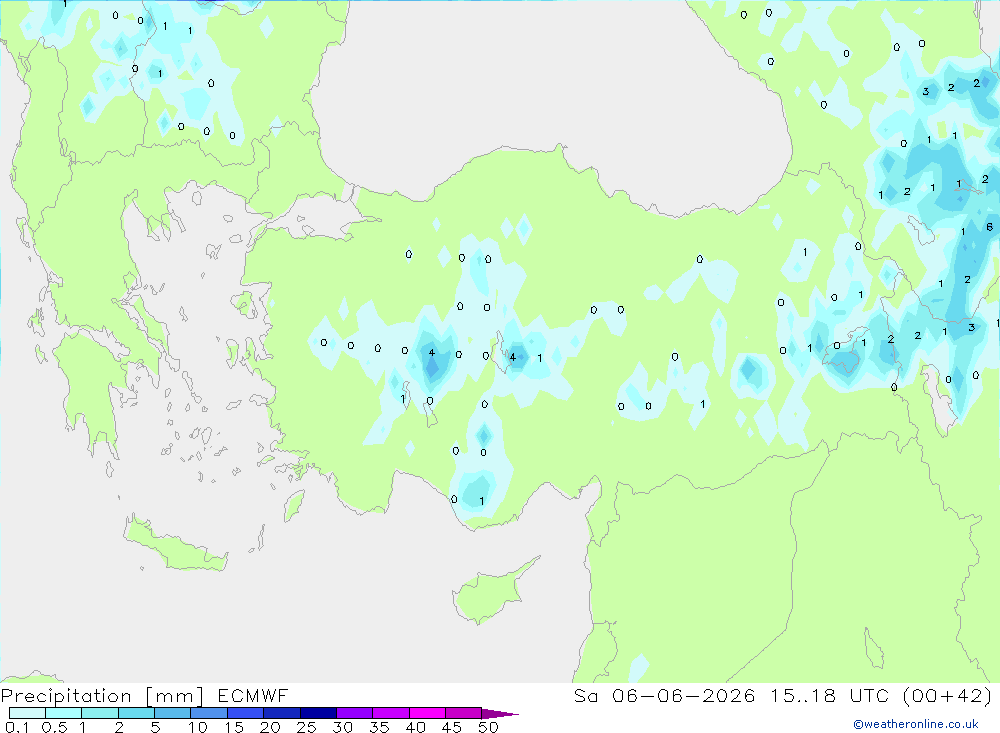Pick the 1–2 mm legend color swatch
1000x733 pixels.
[100, 713]
